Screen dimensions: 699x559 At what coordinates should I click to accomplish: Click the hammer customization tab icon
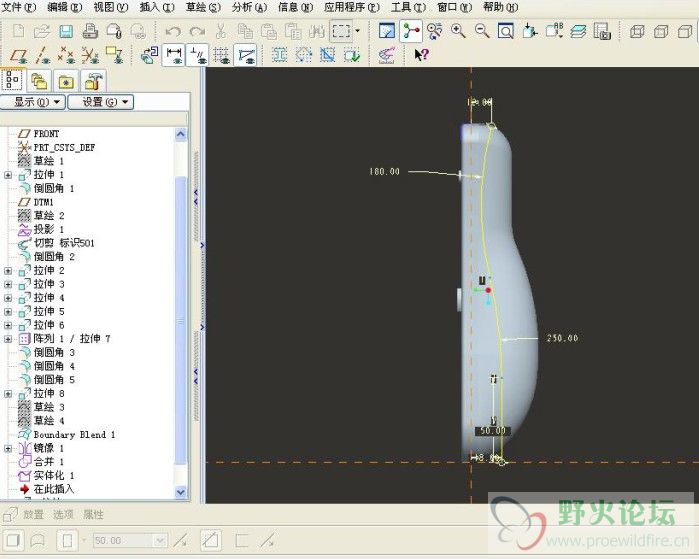94,81
